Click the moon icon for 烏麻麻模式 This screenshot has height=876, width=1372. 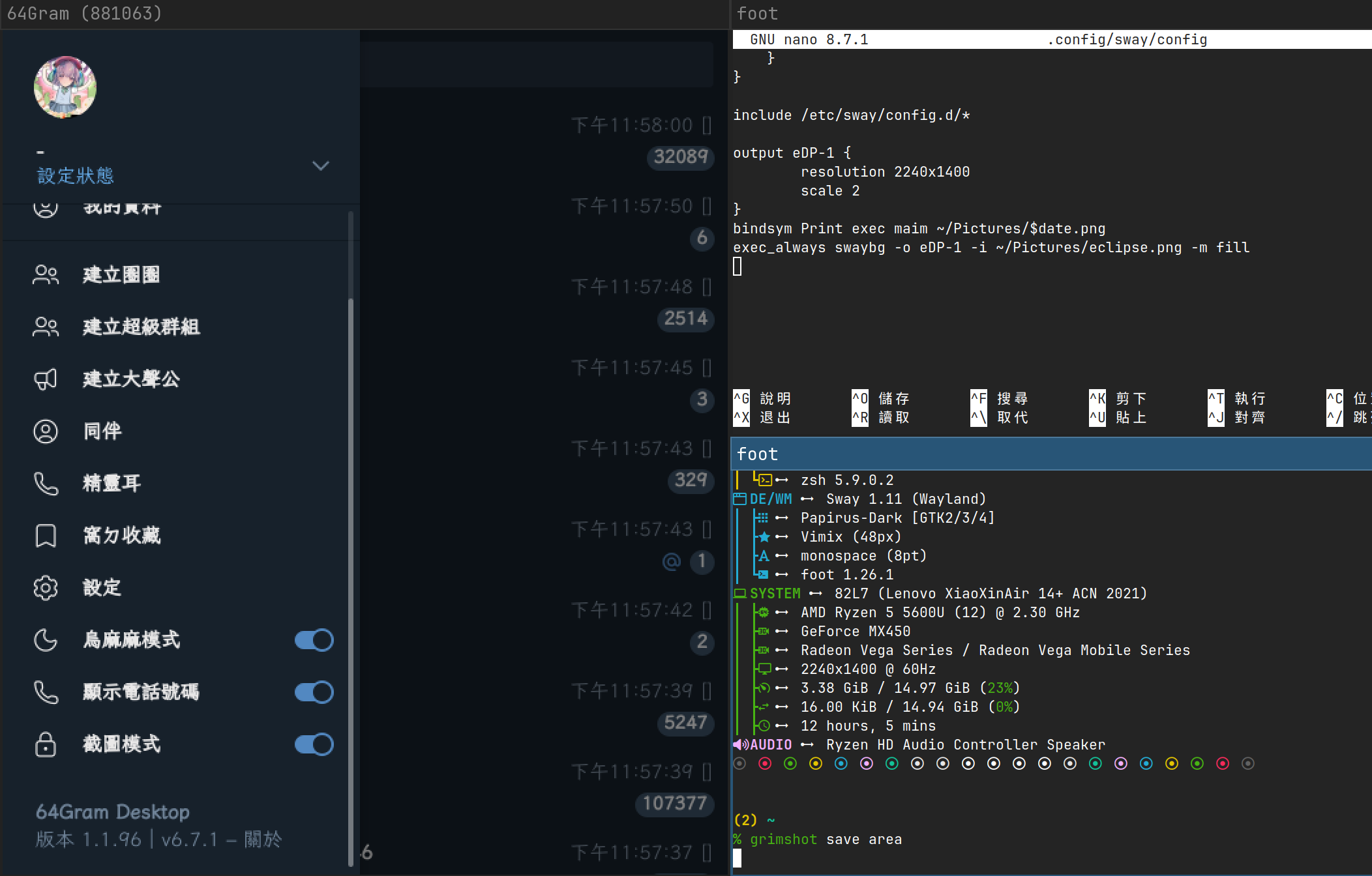tap(46, 640)
